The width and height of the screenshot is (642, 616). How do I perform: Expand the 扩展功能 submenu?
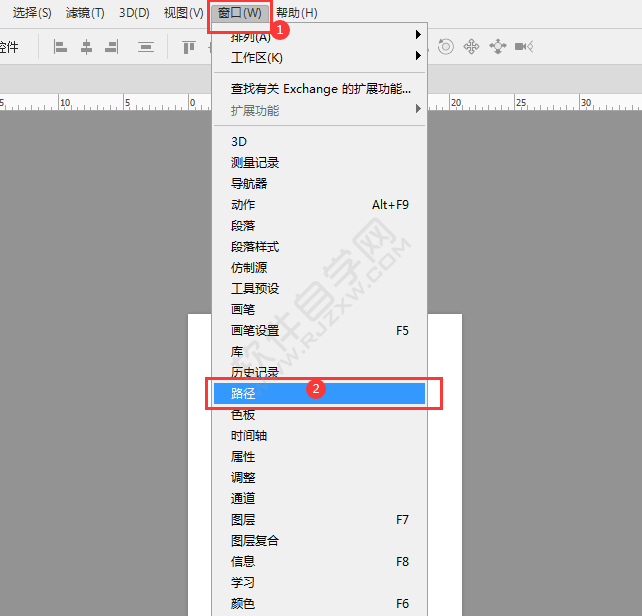319,110
